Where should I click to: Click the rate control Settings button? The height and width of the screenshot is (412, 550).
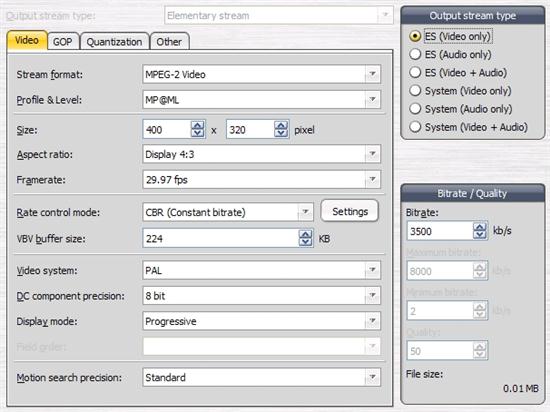(x=350, y=211)
